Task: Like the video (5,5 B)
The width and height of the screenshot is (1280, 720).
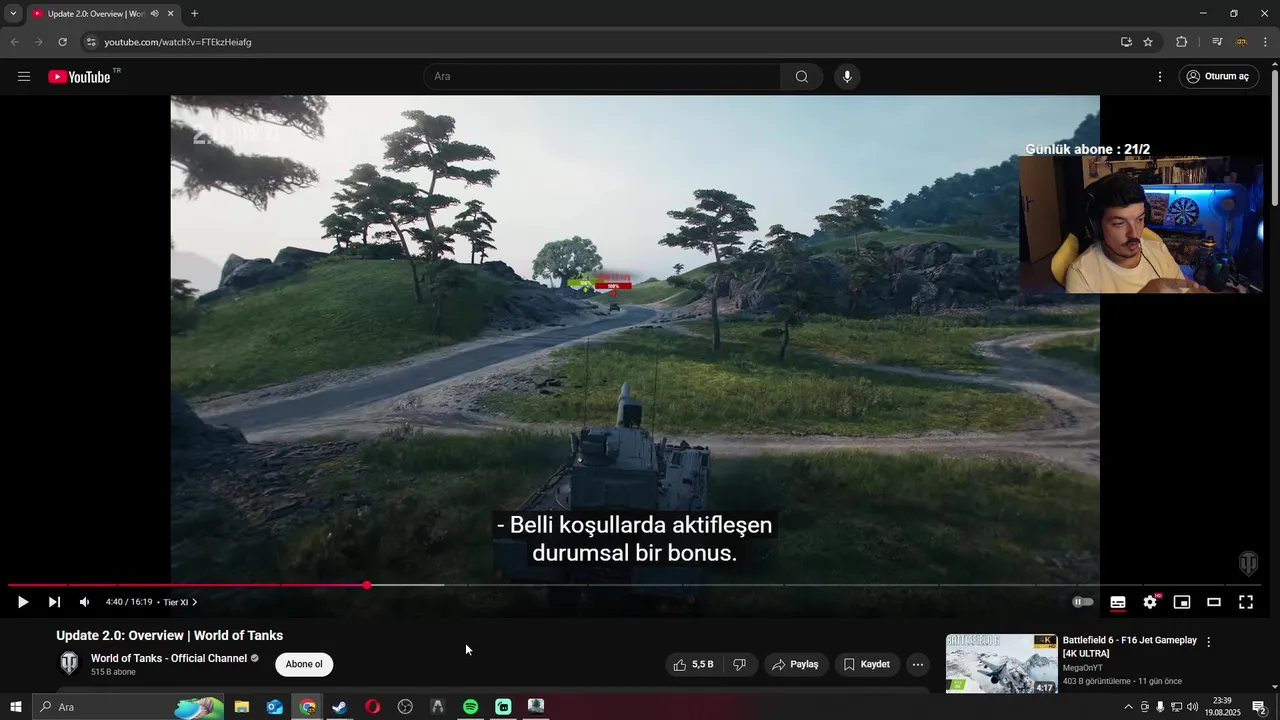Action: point(693,664)
